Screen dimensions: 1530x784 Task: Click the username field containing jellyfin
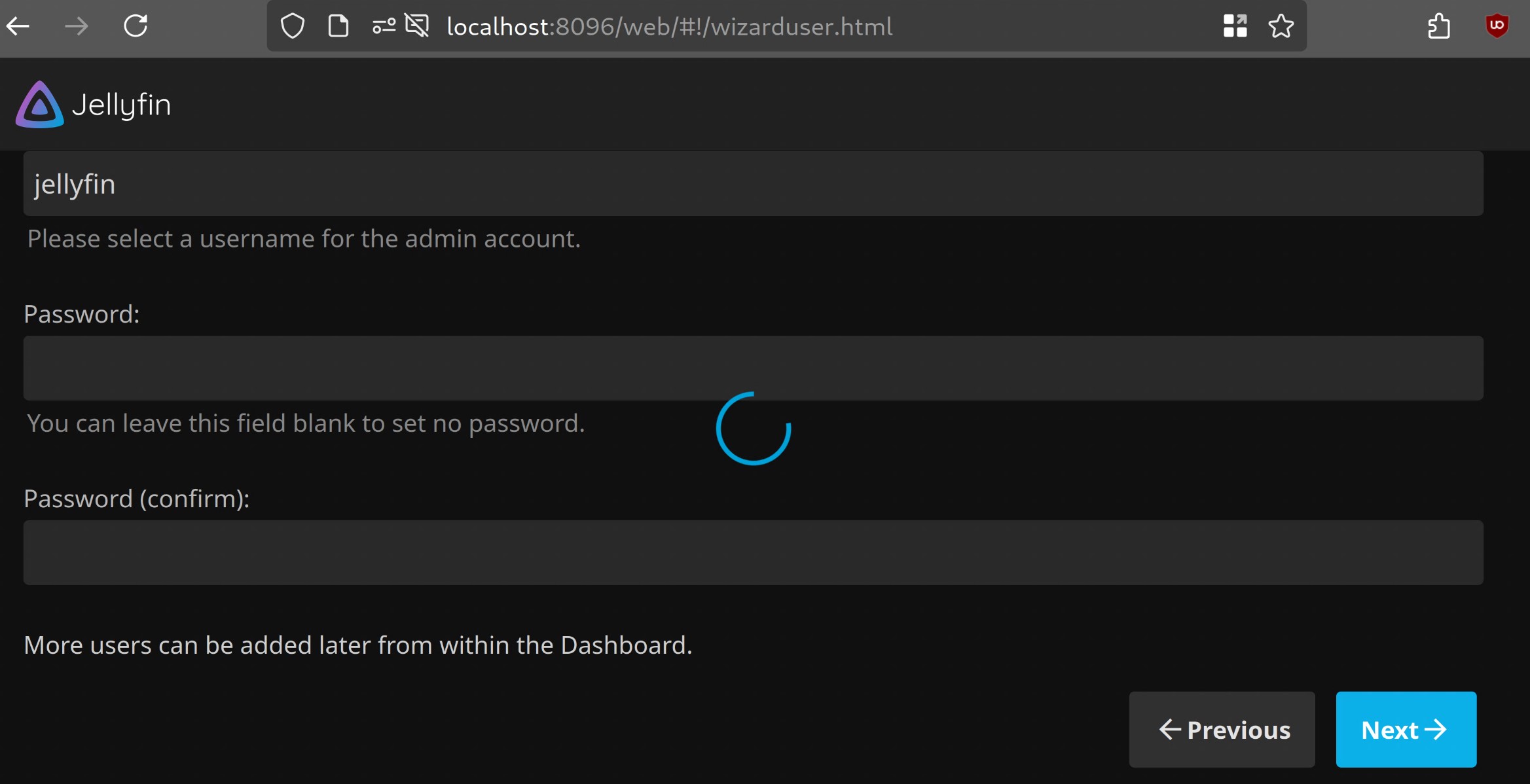pos(753,184)
